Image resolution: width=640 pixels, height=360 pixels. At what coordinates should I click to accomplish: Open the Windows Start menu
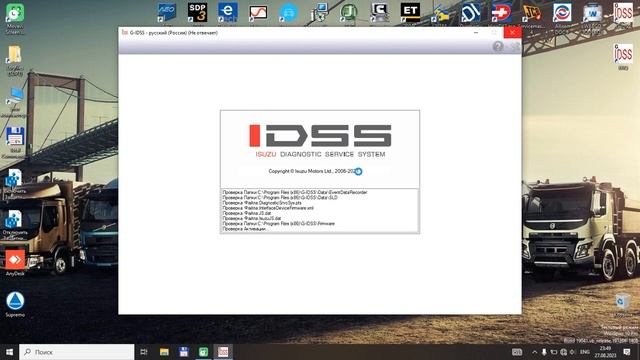pos(9,351)
